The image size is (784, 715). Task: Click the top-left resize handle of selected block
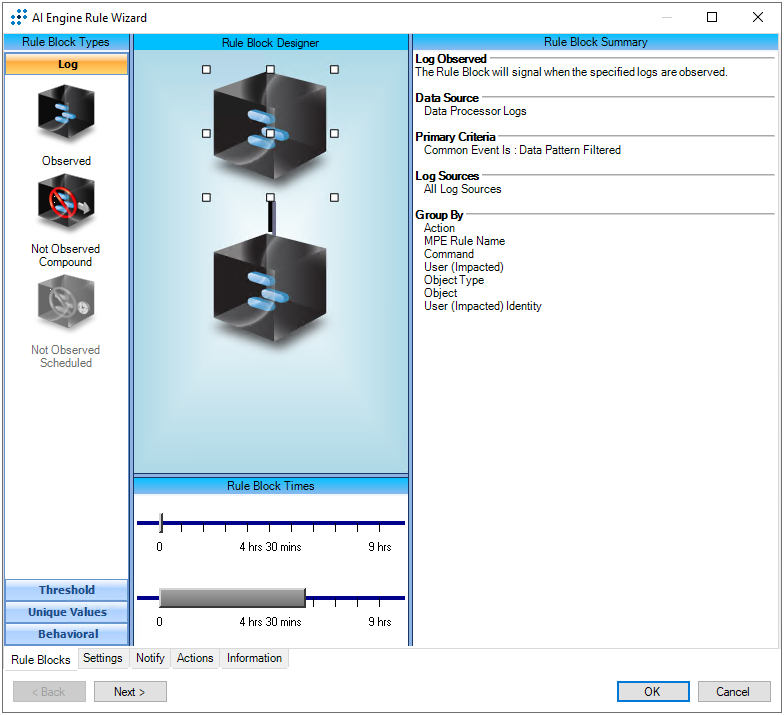pyautogui.click(x=206, y=70)
